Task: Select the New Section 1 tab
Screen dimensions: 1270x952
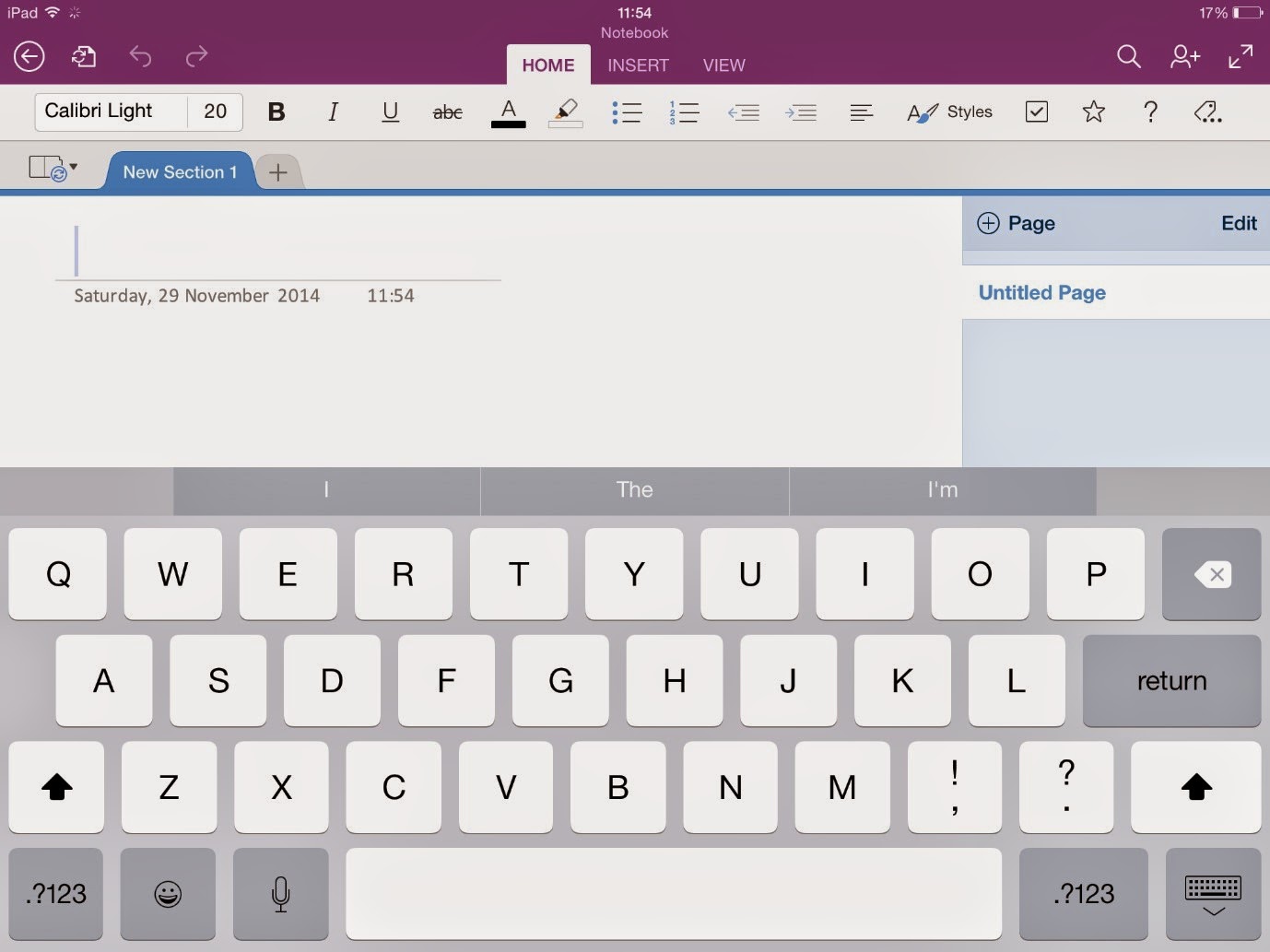Action: 180,172
